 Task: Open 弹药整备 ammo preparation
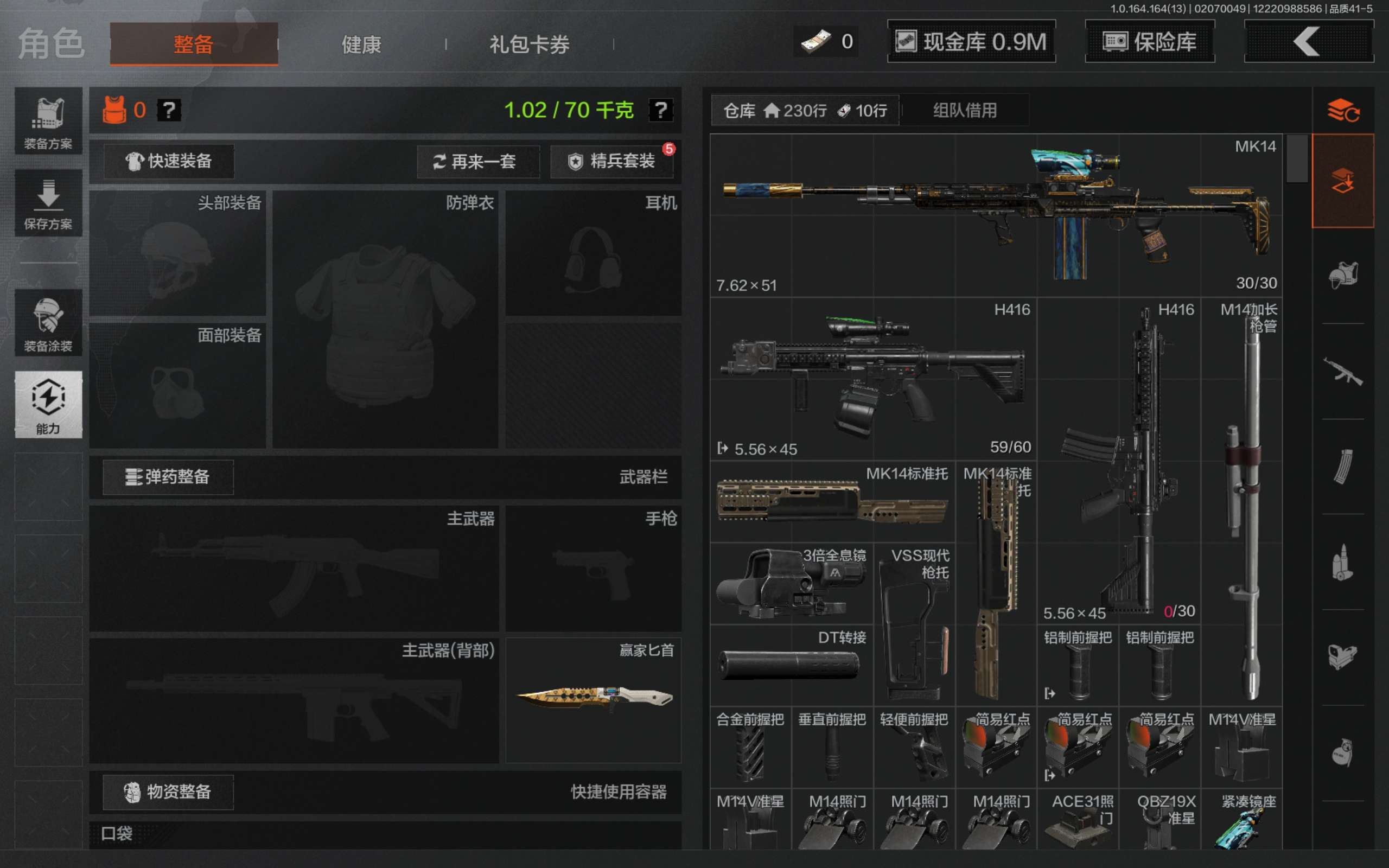pos(168,477)
